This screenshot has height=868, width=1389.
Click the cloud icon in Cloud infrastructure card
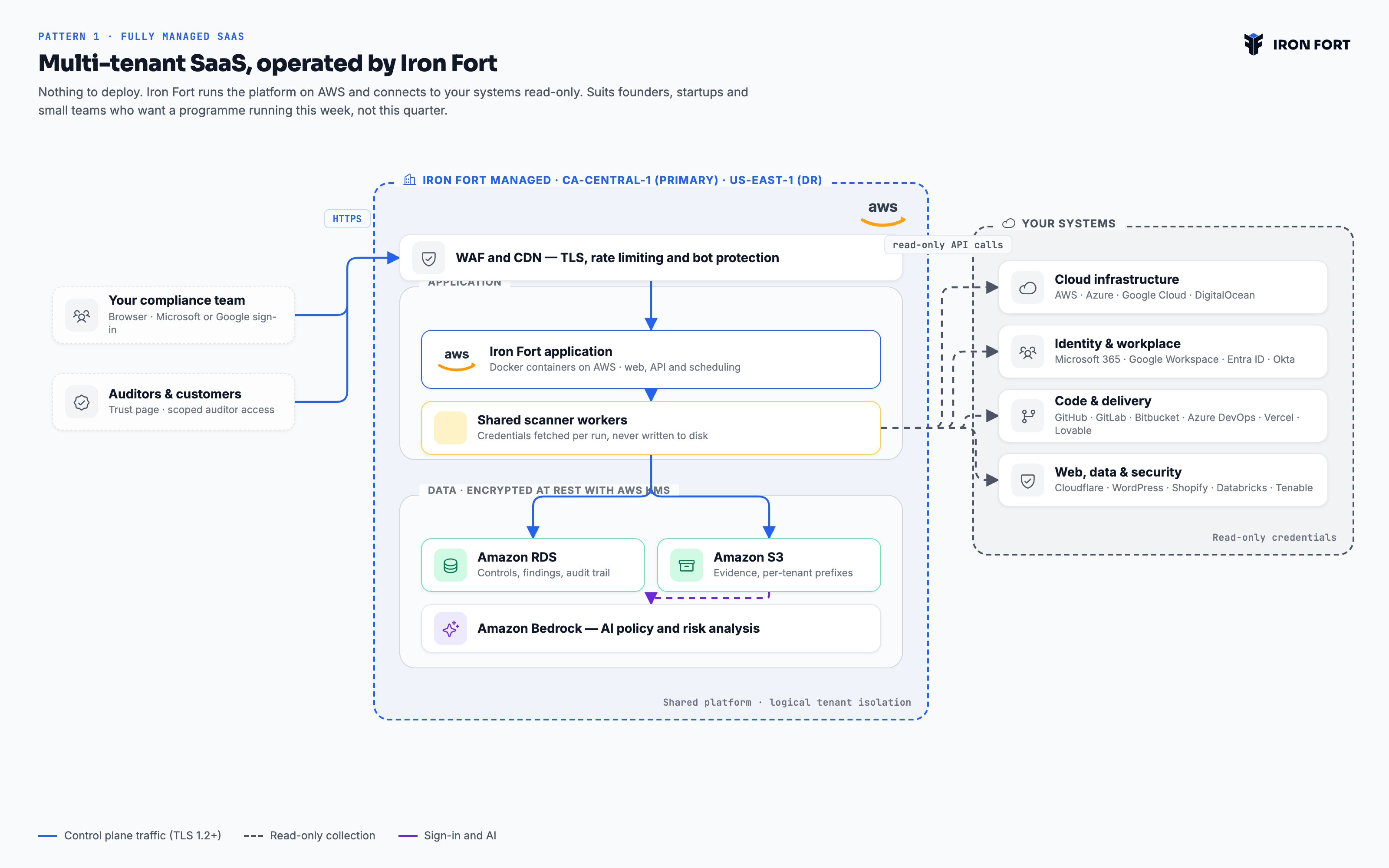click(x=1028, y=288)
